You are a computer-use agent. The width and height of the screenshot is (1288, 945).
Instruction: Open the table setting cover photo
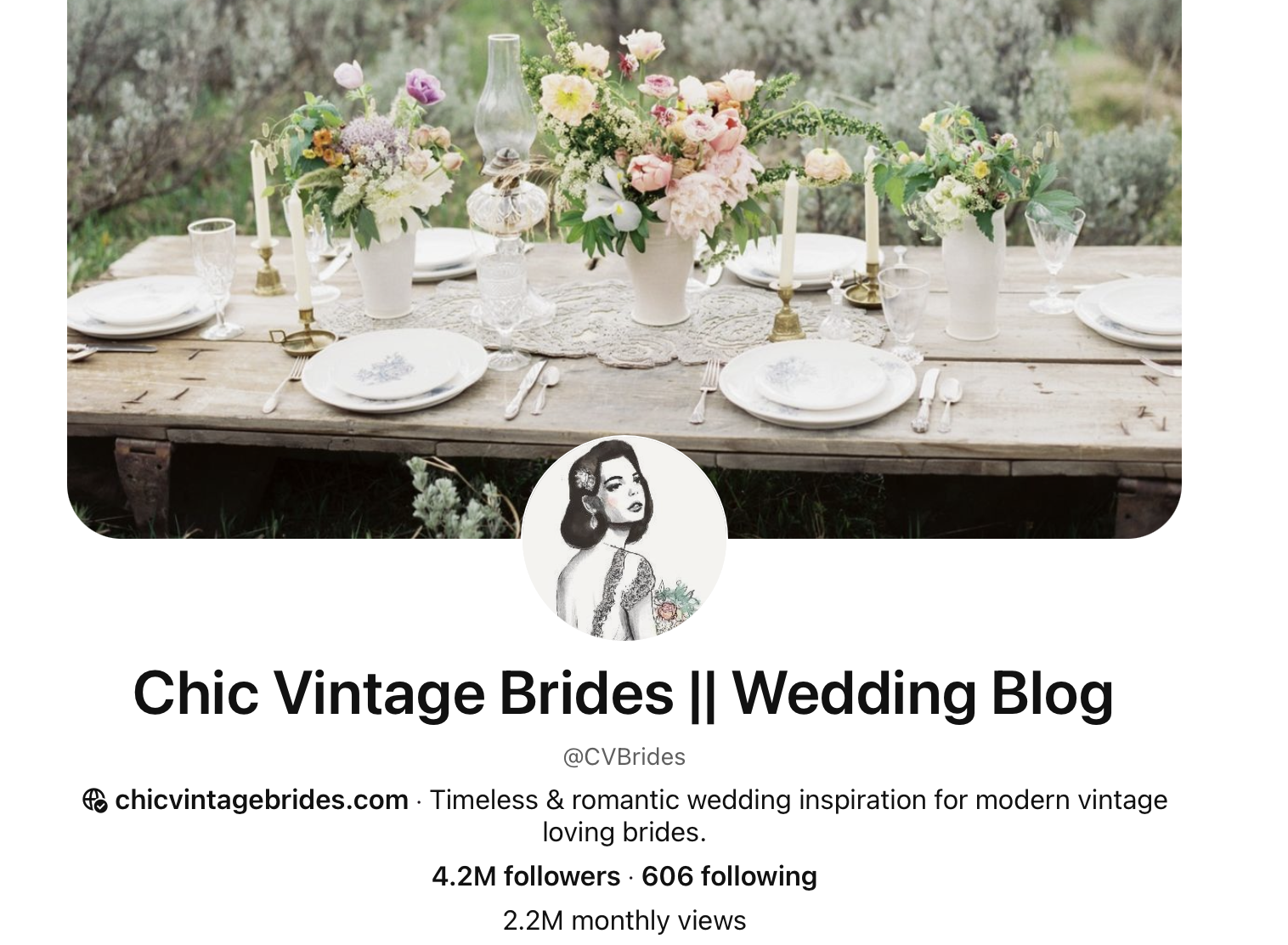pyautogui.click(x=624, y=269)
